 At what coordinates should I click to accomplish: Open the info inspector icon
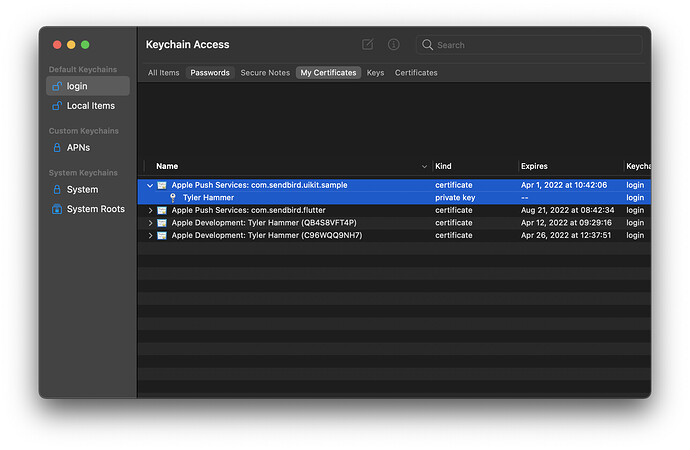tap(393, 44)
